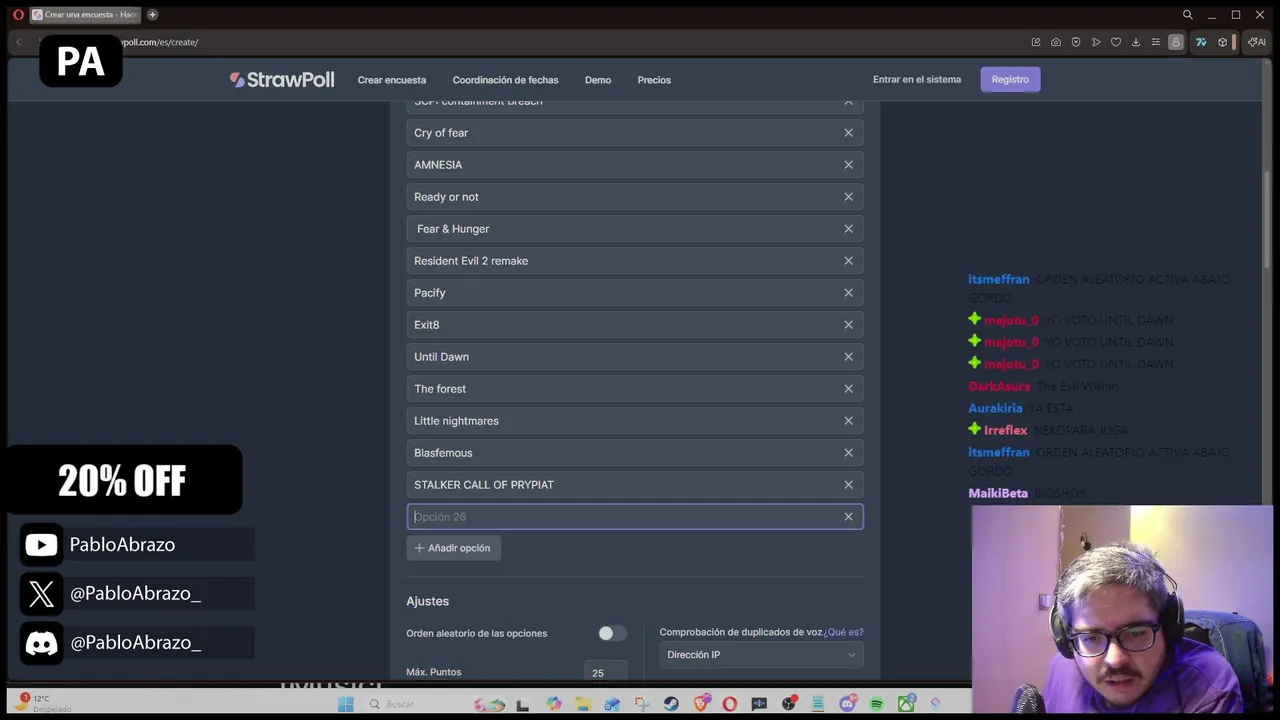Image resolution: width=1280 pixels, height=720 pixels.
Task: Click the page vertical scrollbar
Action: pyautogui.click(x=1269, y=220)
